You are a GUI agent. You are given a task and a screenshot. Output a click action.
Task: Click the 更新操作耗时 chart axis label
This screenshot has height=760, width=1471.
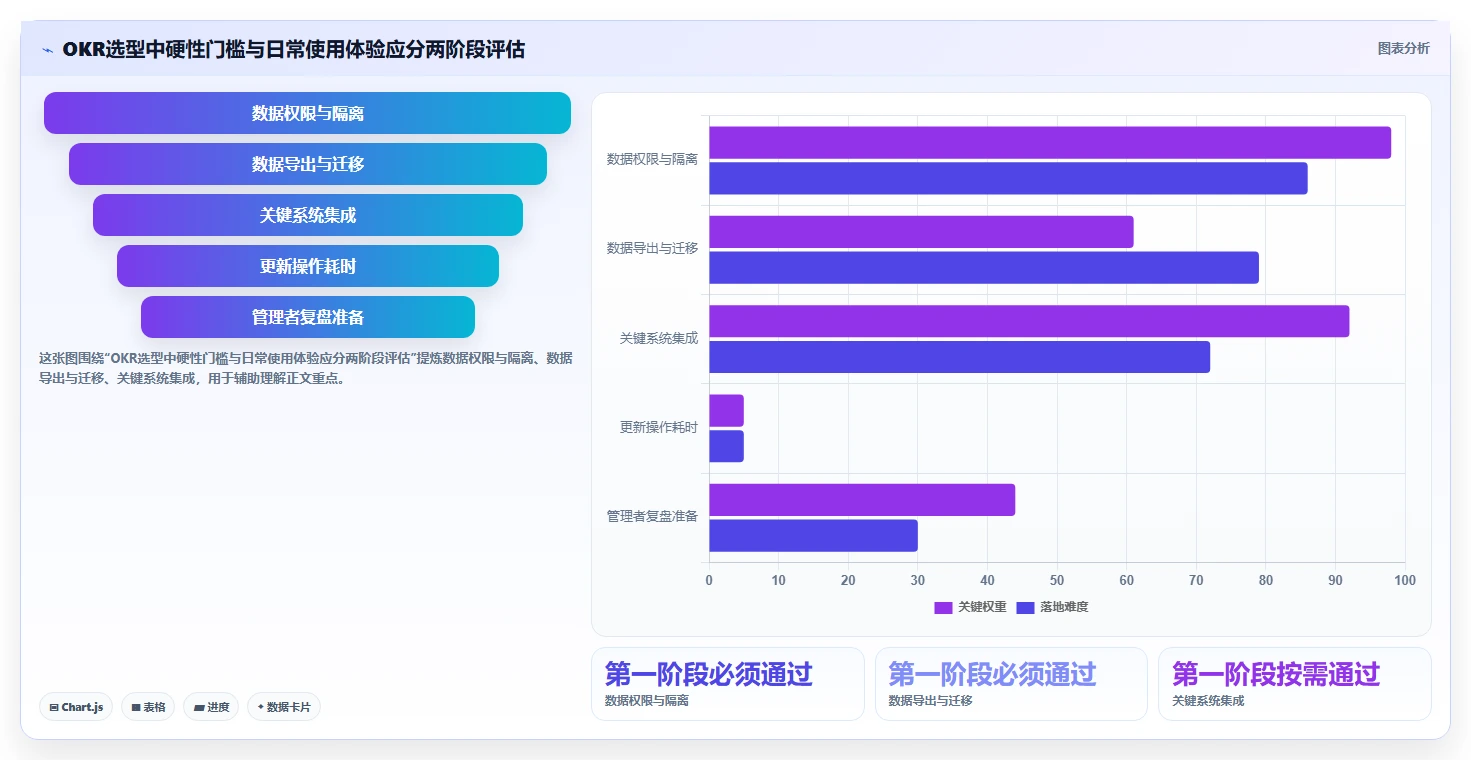(x=659, y=427)
